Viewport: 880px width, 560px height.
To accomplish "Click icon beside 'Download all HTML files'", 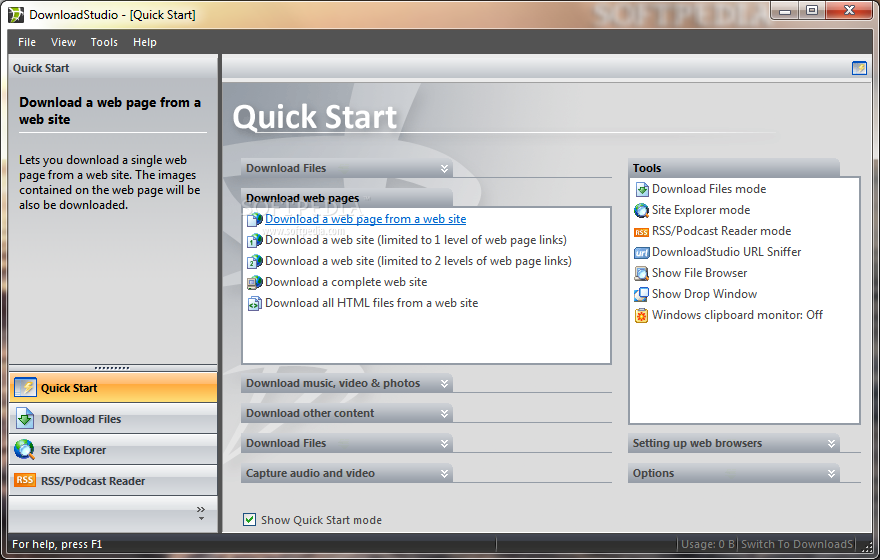I will point(255,304).
